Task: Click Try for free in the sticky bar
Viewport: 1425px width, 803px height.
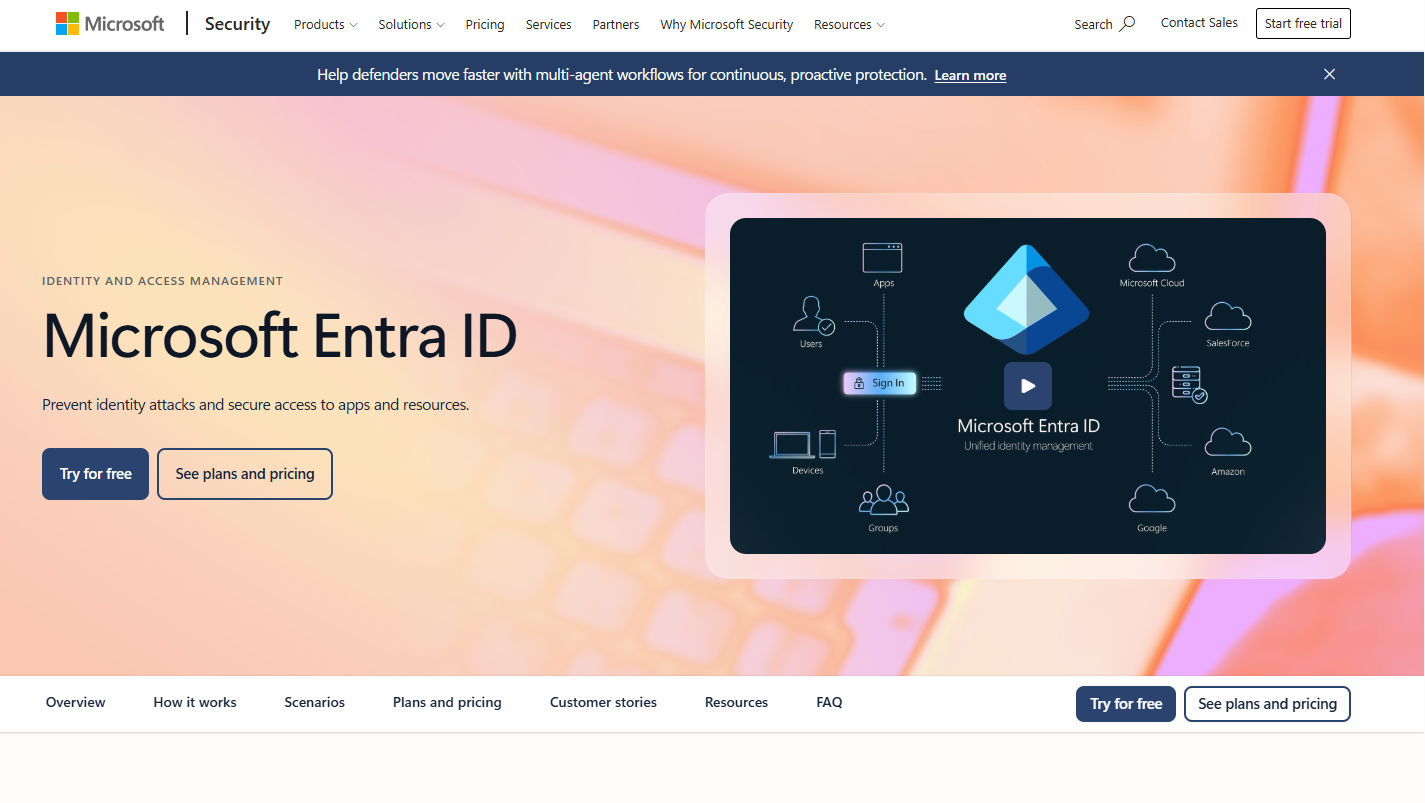Action: [x=1126, y=704]
